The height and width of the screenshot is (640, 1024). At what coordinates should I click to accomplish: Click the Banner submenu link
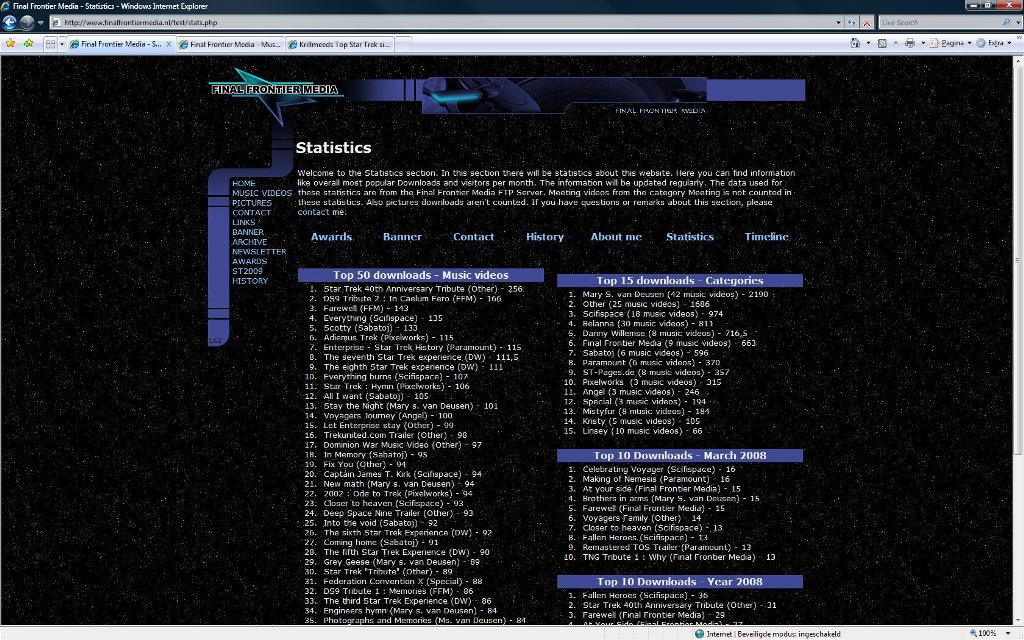tap(402, 237)
